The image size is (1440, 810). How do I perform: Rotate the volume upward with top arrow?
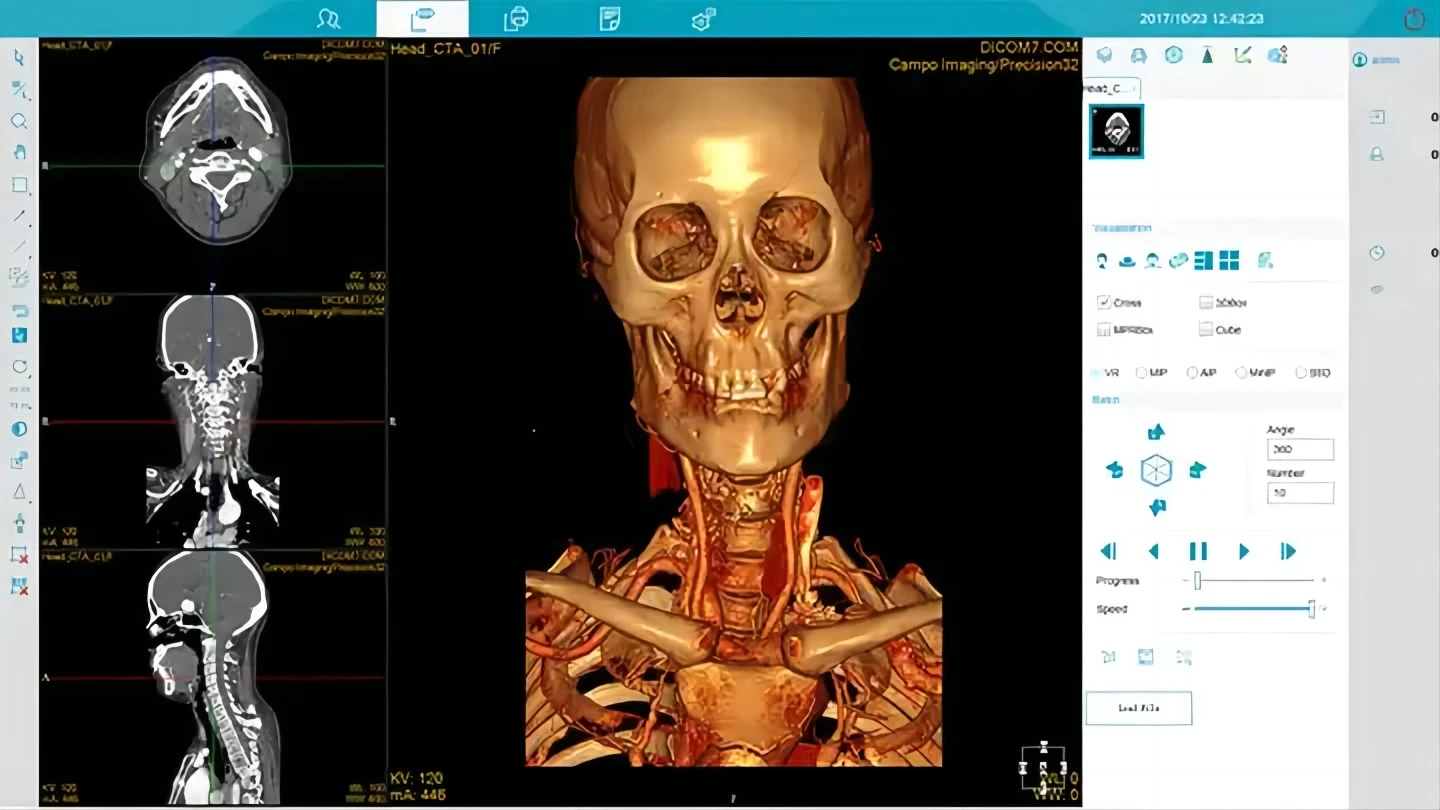[x=1156, y=431]
